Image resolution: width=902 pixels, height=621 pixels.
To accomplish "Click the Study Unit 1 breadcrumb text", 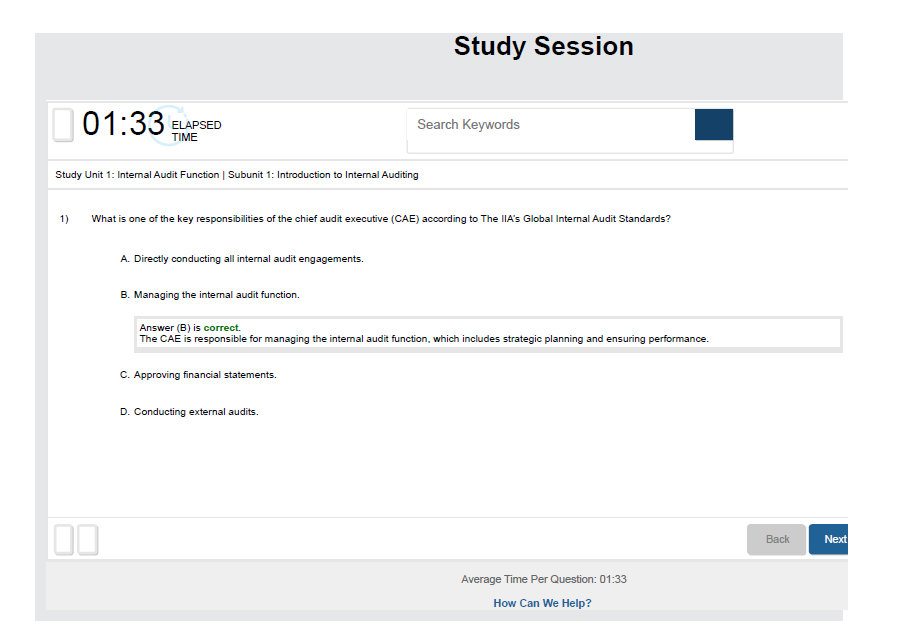I will [x=137, y=175].
